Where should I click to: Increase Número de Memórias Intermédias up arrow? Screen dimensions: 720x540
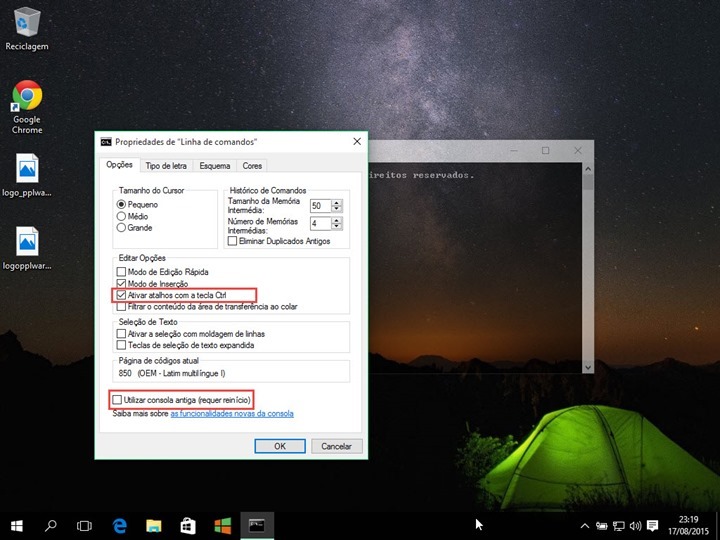pos(337,220)
